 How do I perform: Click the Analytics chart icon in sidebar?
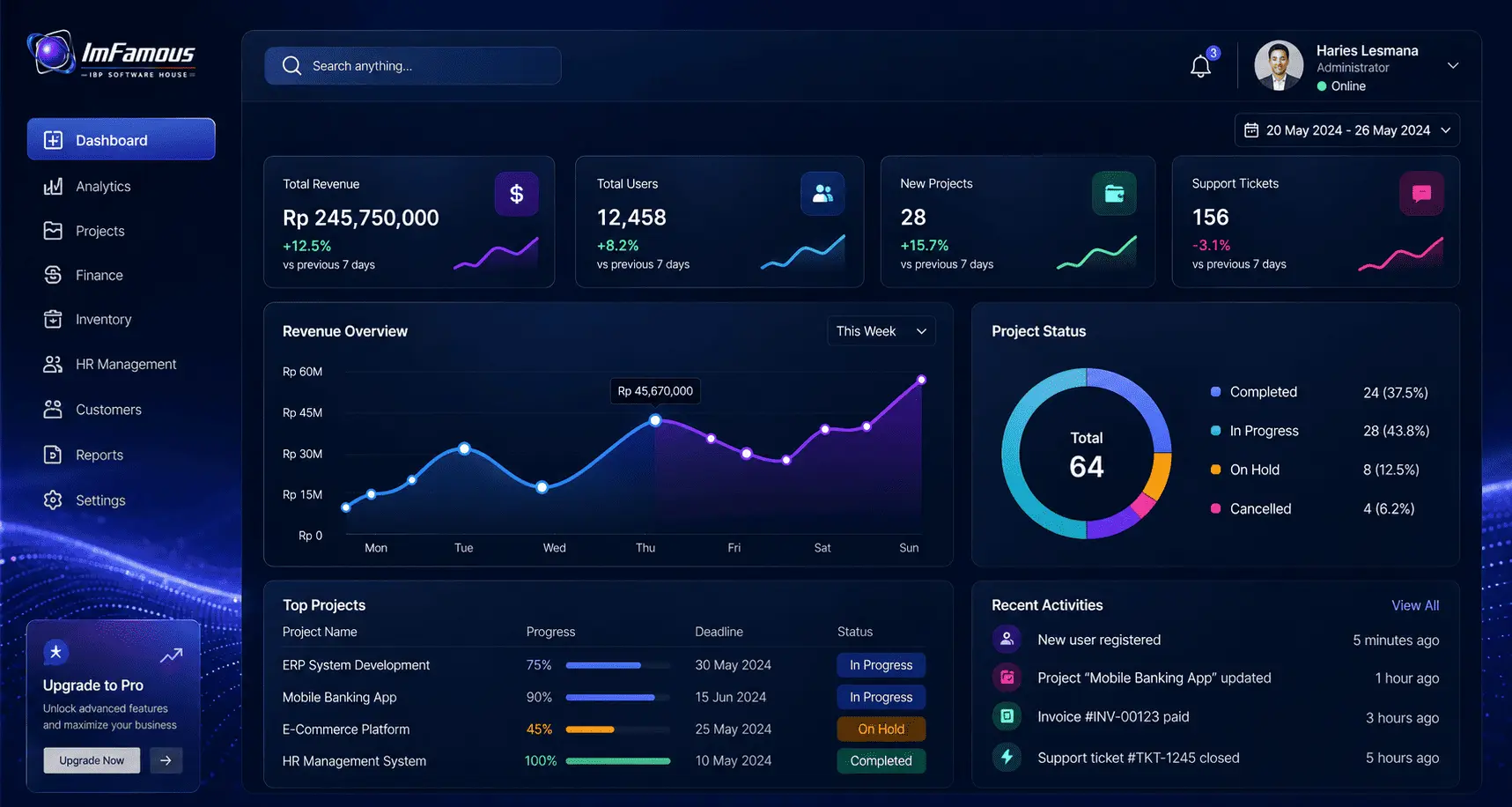[53, 186]
